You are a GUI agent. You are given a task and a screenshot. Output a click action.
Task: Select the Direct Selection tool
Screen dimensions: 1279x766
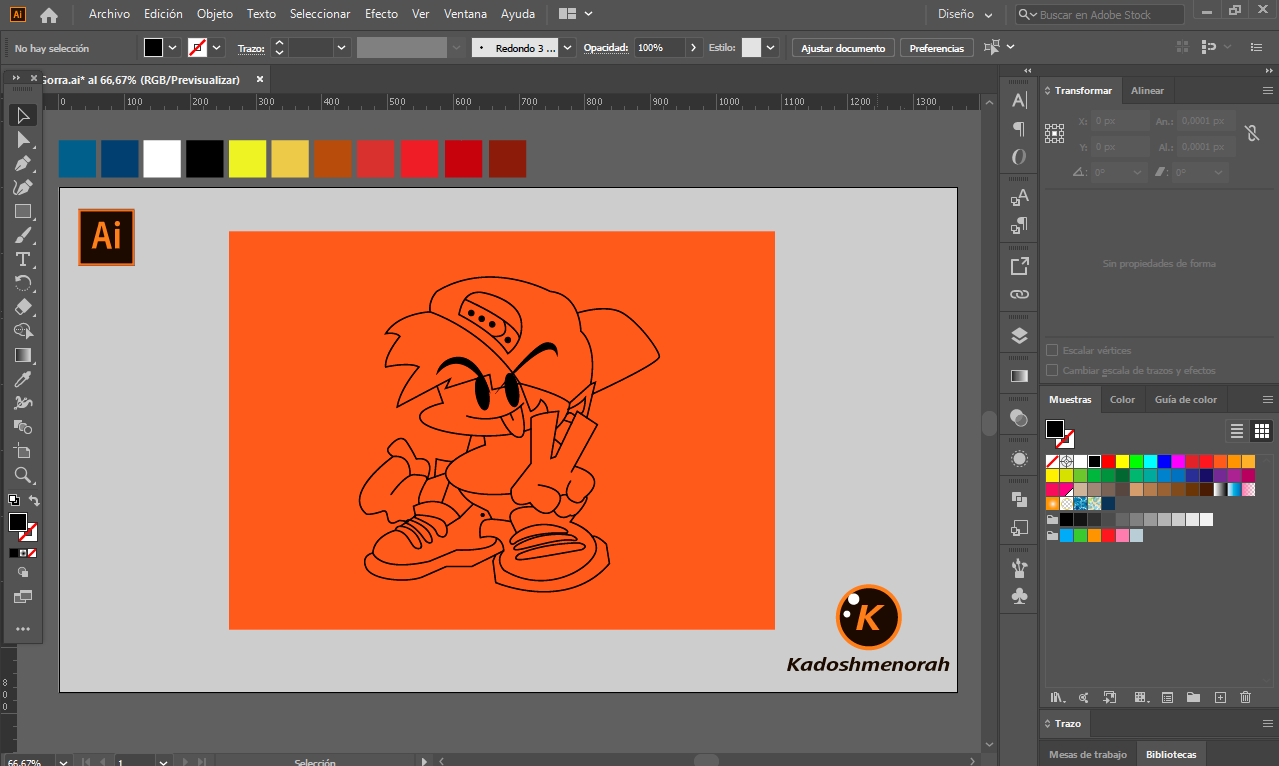[23, 139]
